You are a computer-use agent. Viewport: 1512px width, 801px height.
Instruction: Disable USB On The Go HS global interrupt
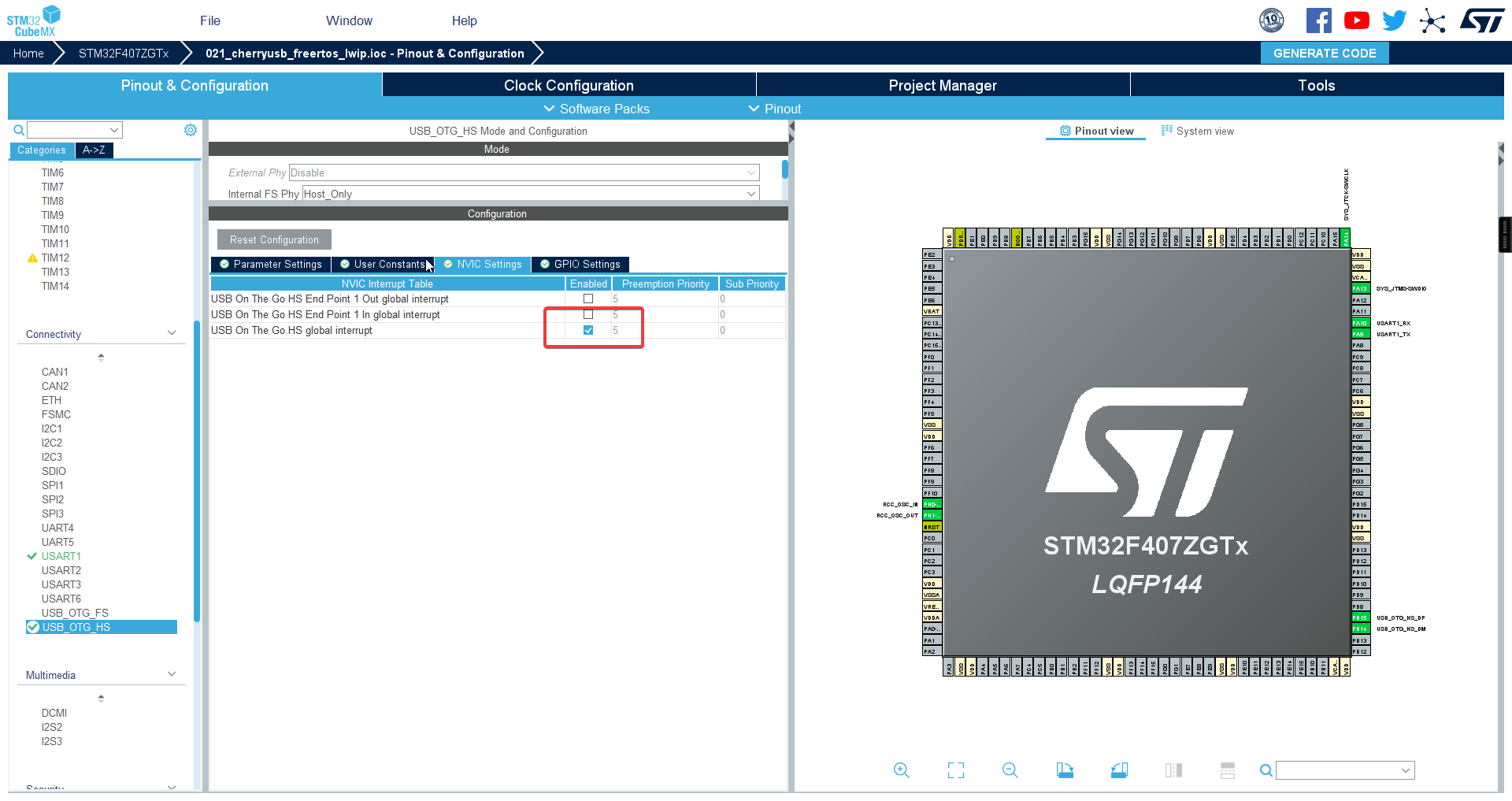coord(587,330)
